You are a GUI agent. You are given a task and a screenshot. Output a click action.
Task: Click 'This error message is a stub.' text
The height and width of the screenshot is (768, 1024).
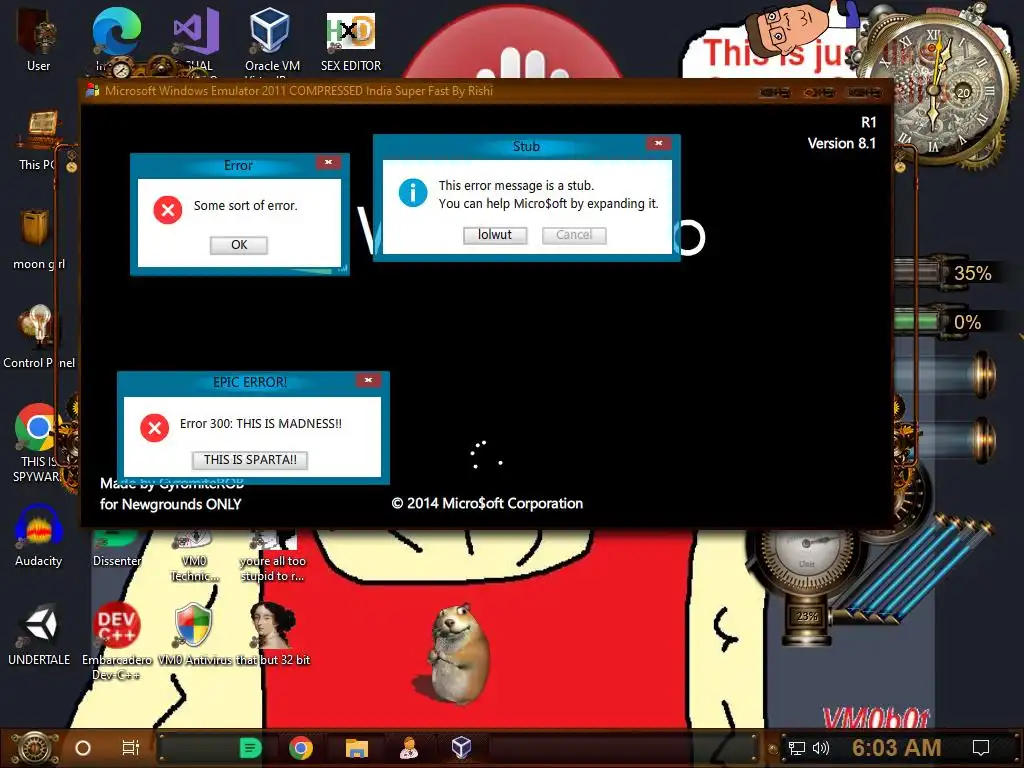tap(517, 185)
